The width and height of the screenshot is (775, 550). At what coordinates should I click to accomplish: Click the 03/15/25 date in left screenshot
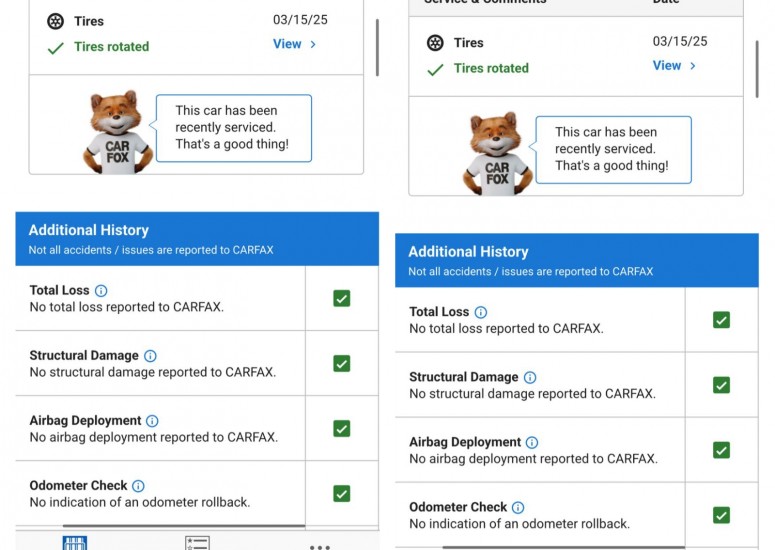(300, 20)
